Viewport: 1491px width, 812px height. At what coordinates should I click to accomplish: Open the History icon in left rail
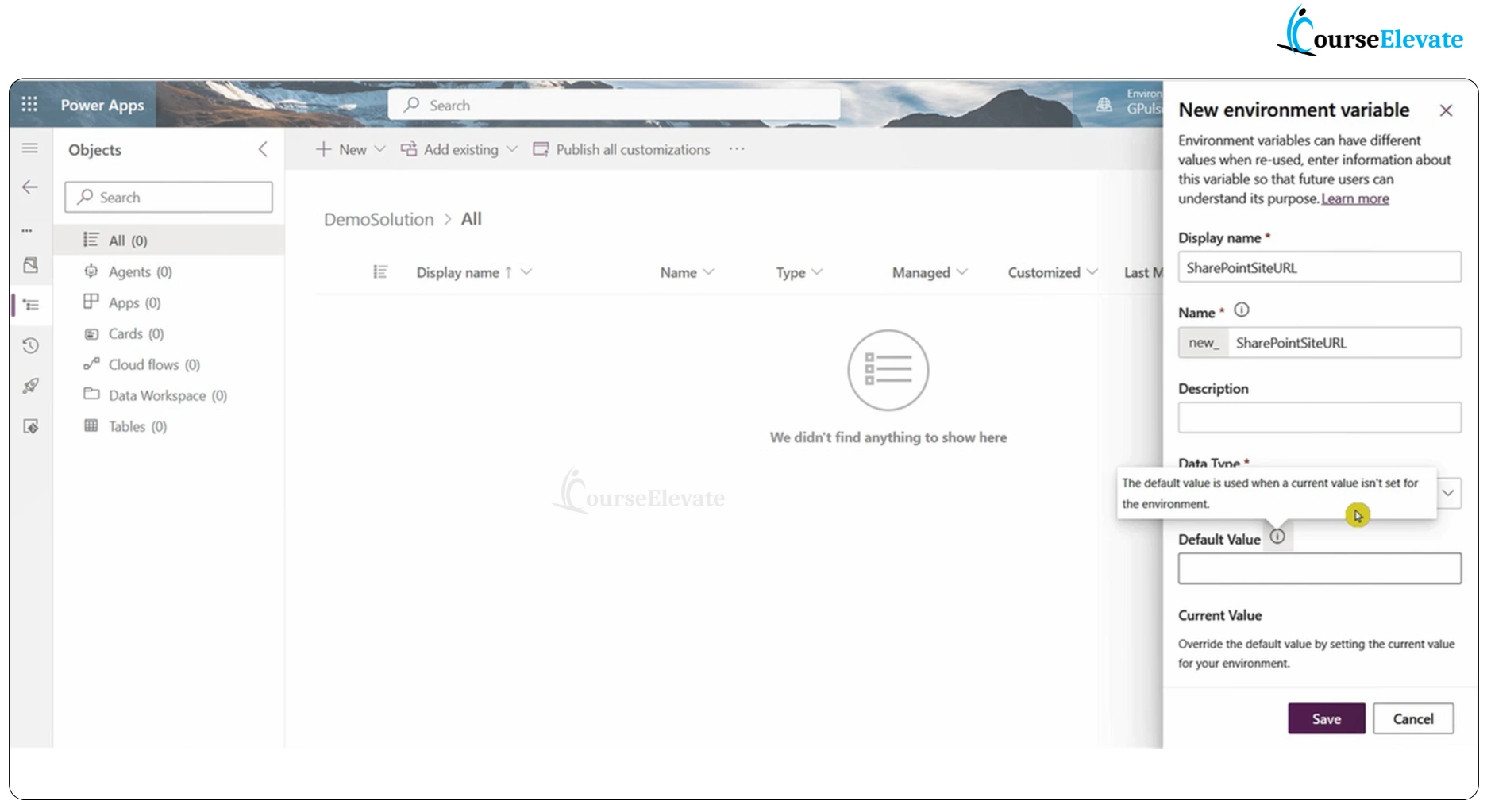click(30, 345)
